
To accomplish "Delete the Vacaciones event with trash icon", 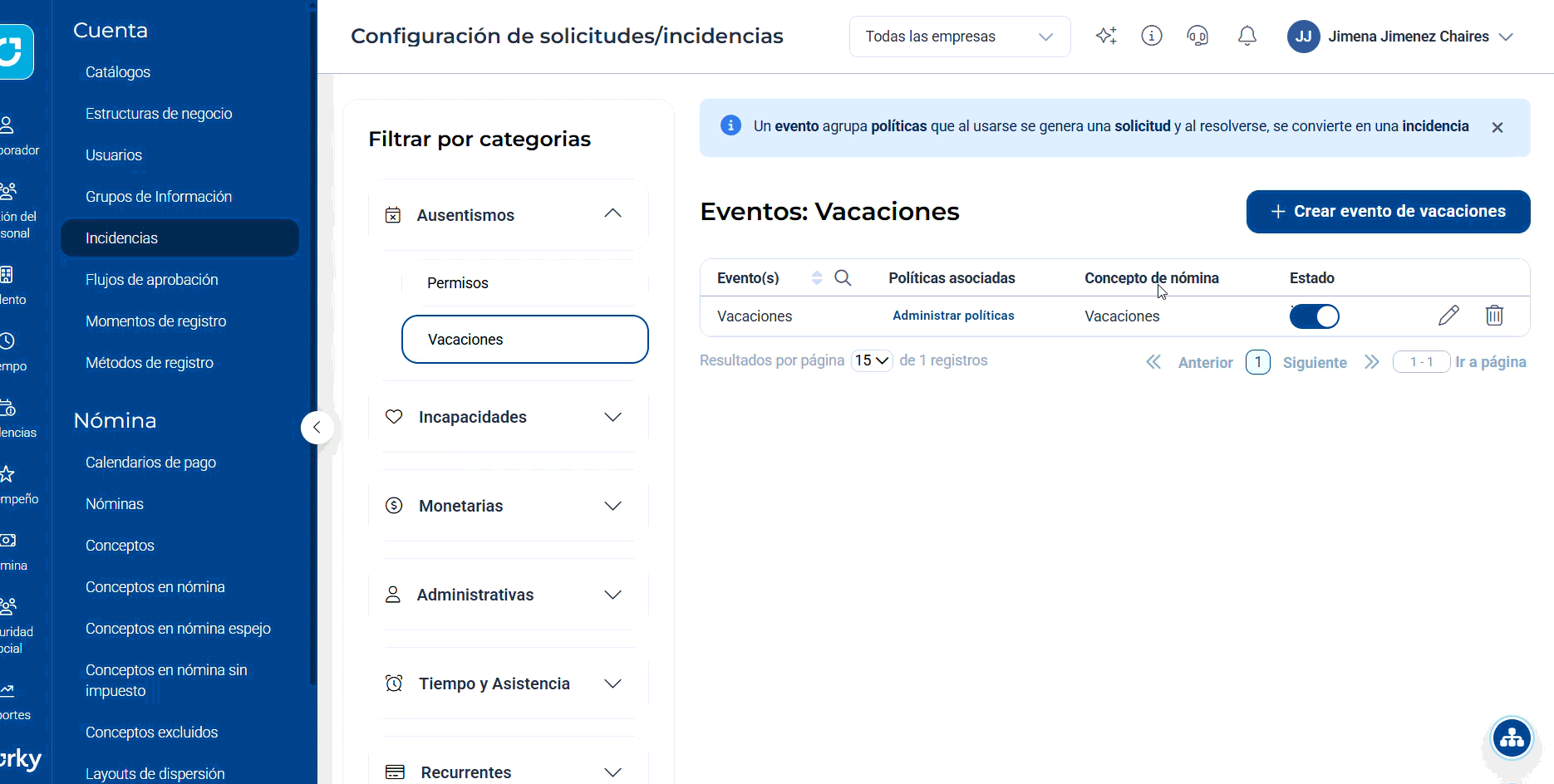I will pyautogui.click(x=1494, y=316).
